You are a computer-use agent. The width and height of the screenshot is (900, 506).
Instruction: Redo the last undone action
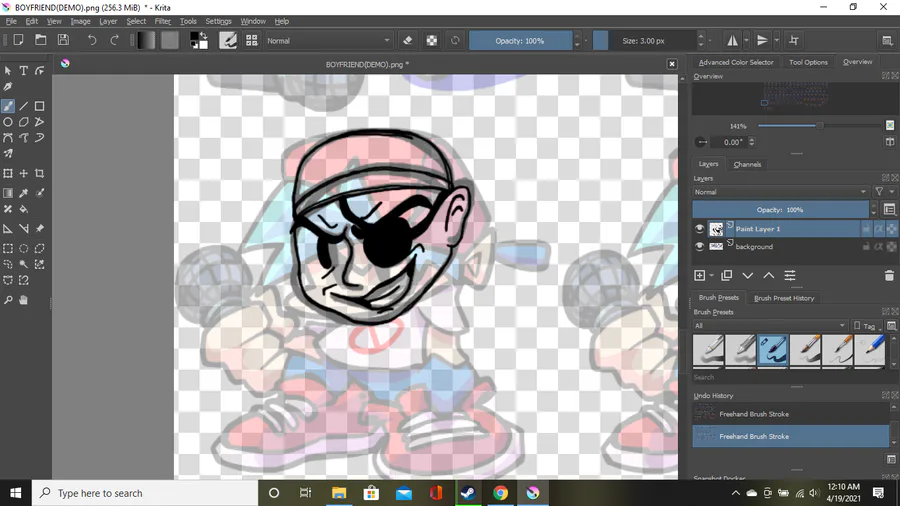[x=114, y=40]
